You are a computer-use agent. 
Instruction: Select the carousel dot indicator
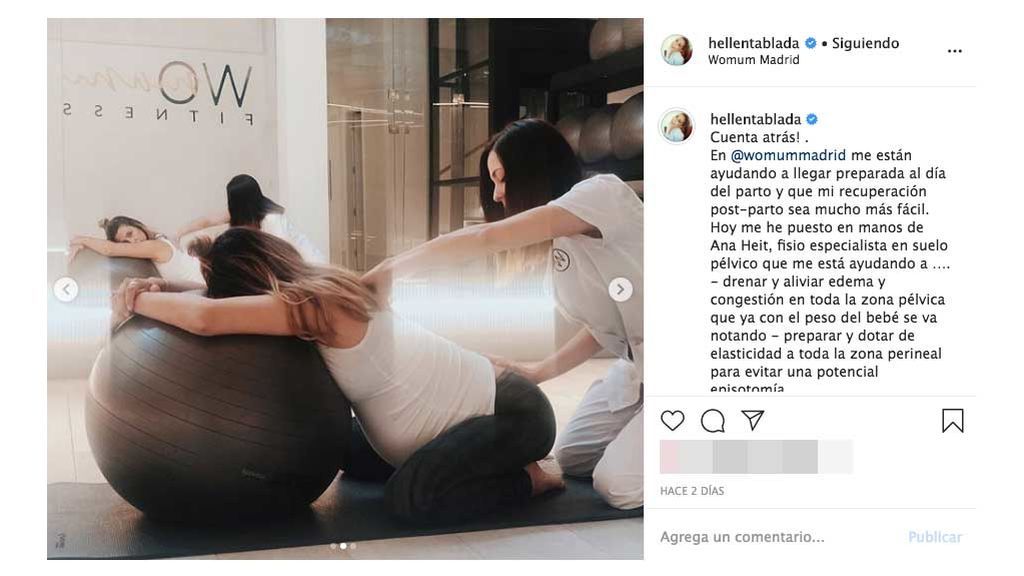(343, 546)
